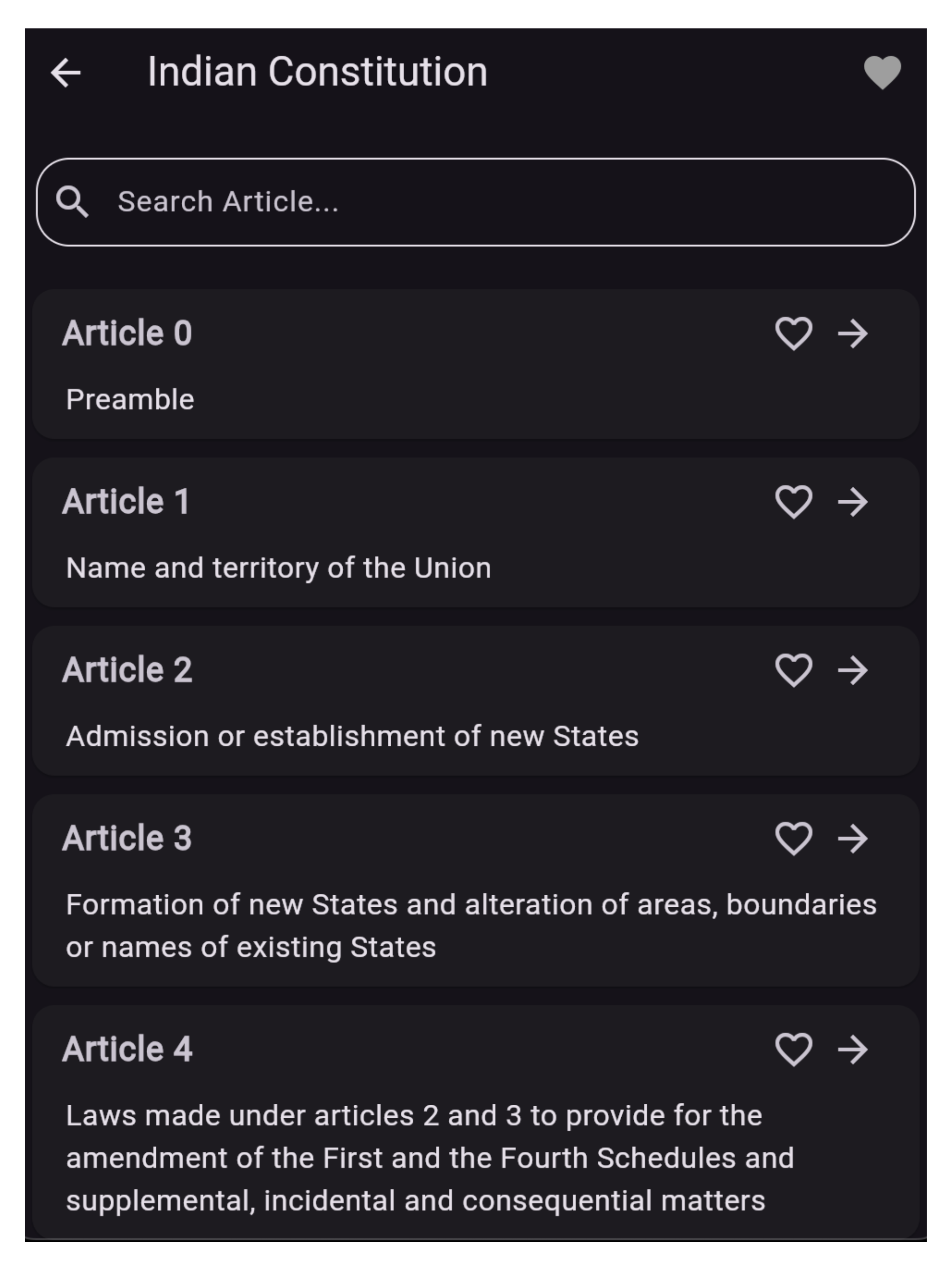Click the arrow next to Article 2
This screenshot has height=1270, width=952.
pos(853,670)
